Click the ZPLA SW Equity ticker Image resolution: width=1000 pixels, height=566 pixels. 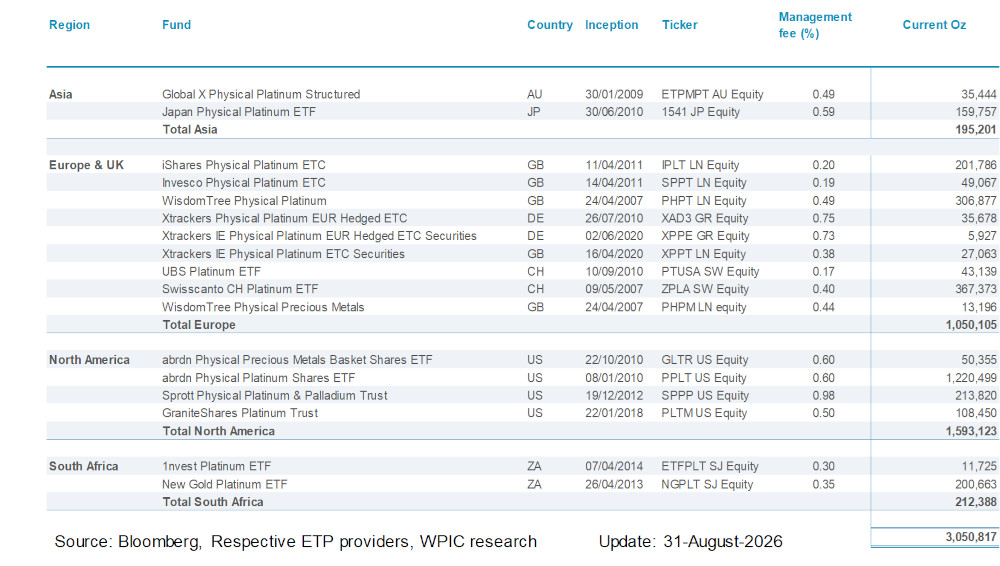705,289
